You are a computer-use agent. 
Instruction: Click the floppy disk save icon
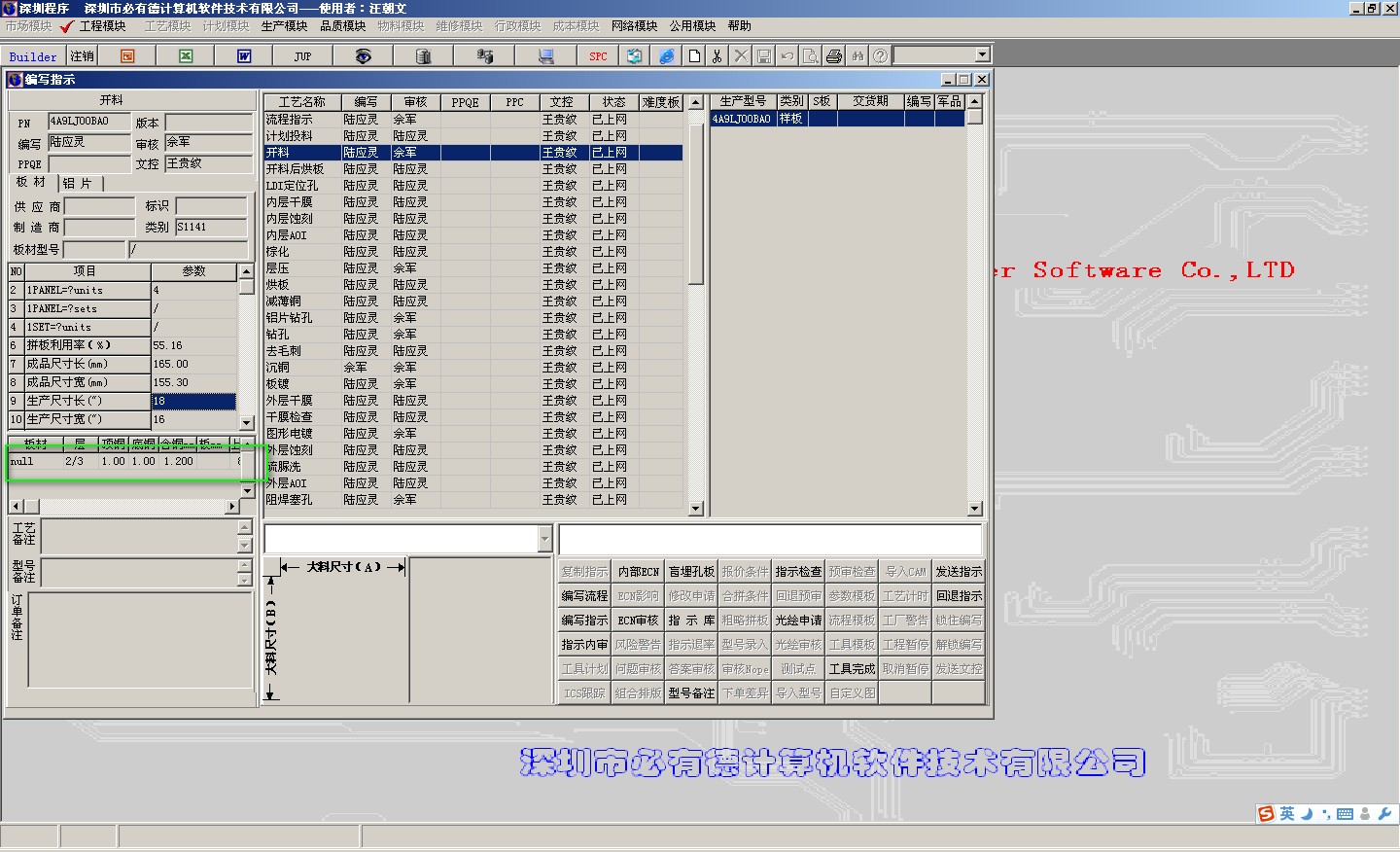pos(764,56)
